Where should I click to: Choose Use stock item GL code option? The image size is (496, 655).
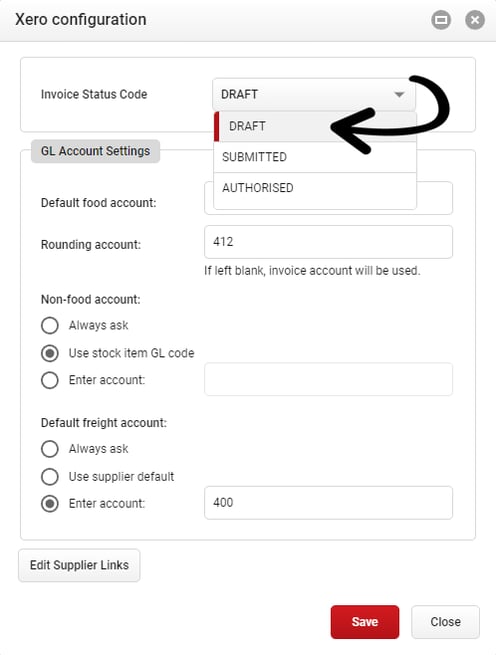pyautogui.click(x=50, y=353)
